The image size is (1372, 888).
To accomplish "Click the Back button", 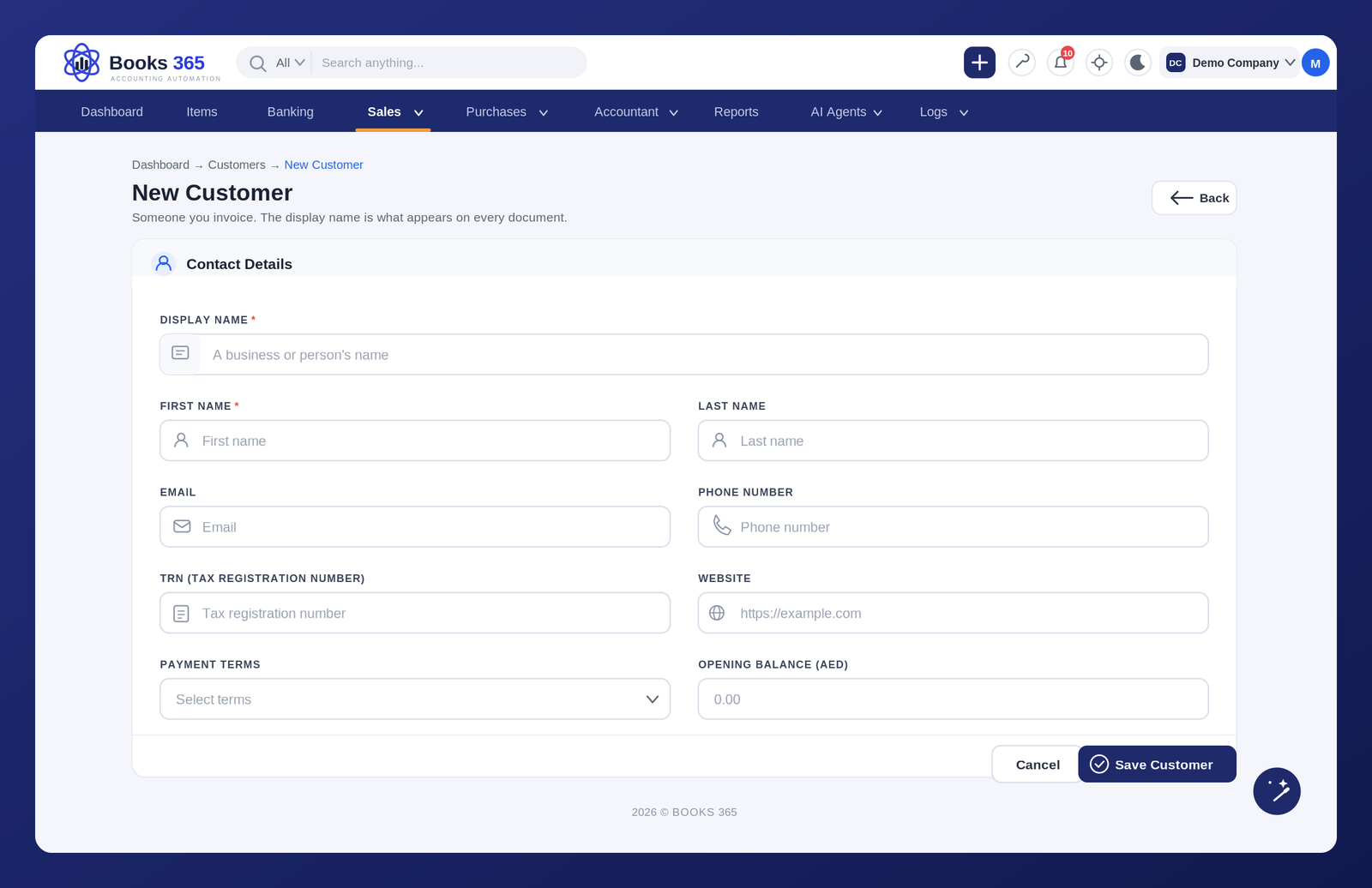I will tap(1194, 198).
